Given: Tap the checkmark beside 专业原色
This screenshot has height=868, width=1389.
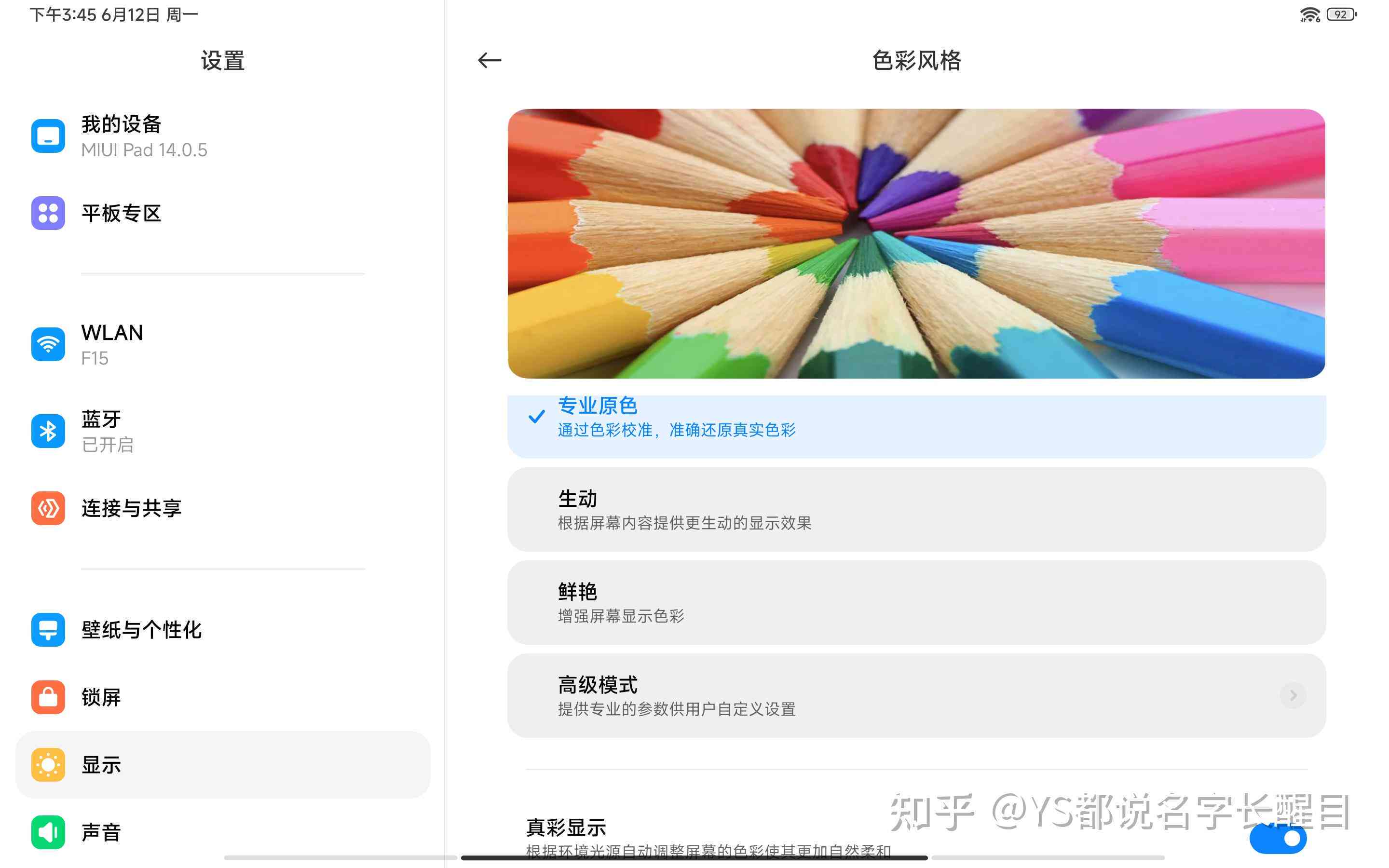Looking at the screenshot, I should point(537,416).
